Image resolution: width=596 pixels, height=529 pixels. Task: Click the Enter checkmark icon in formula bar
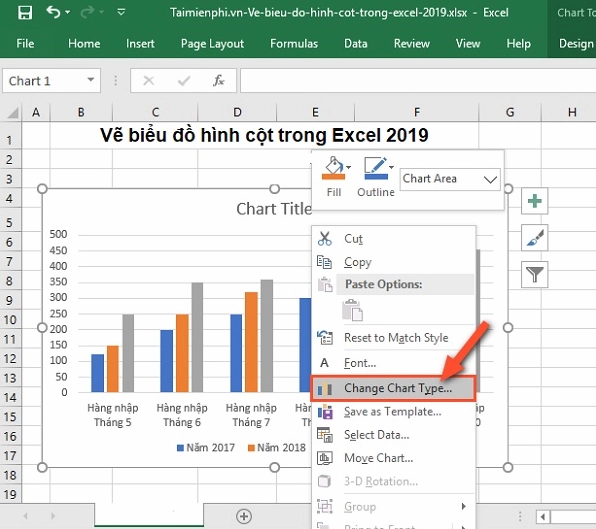pyautogui.click(x=184, y=81)
